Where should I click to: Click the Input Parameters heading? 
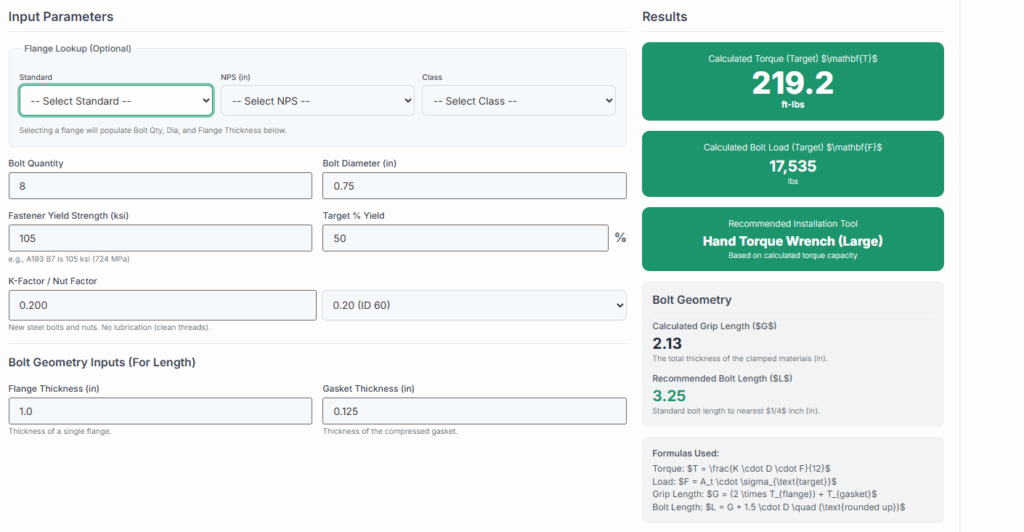(x=61, y=17)
